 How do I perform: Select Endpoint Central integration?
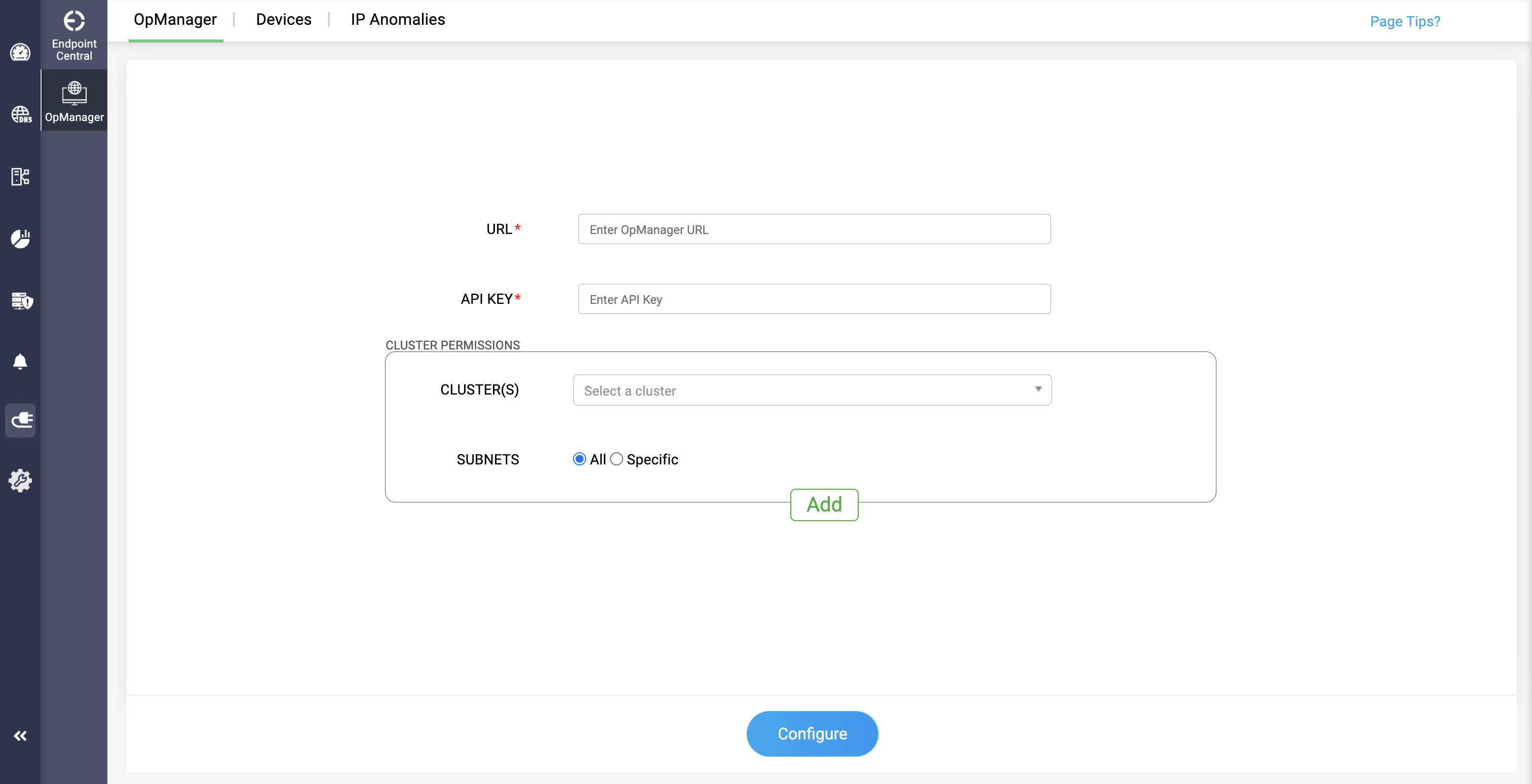(74, 34)
